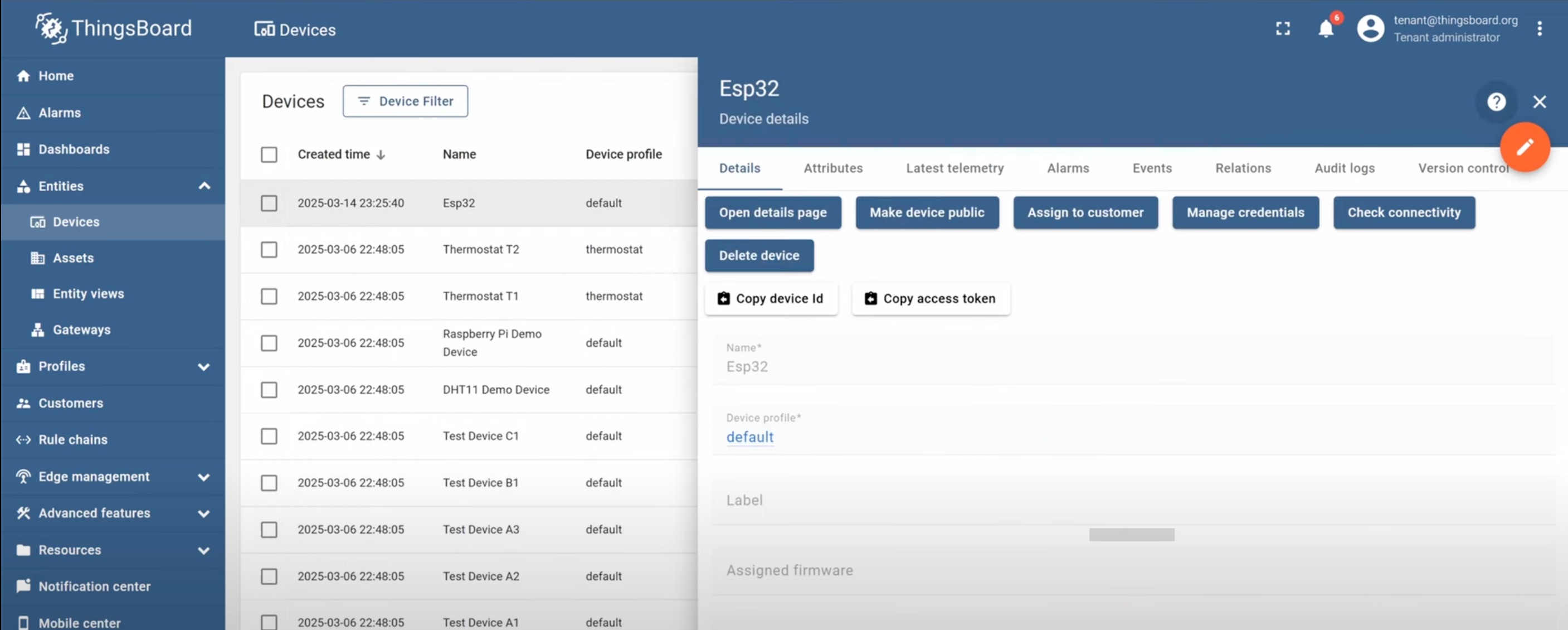The height and width of the screenshot is (630, 1568).
Task: Click the Home icon in sidebar
Action: (24, 76)
